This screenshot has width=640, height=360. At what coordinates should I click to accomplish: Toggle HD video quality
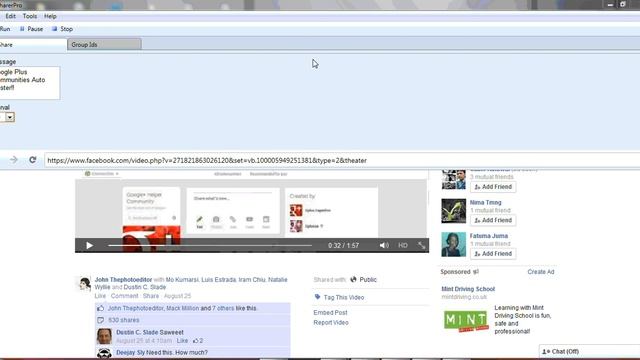[x=403, y=245]
